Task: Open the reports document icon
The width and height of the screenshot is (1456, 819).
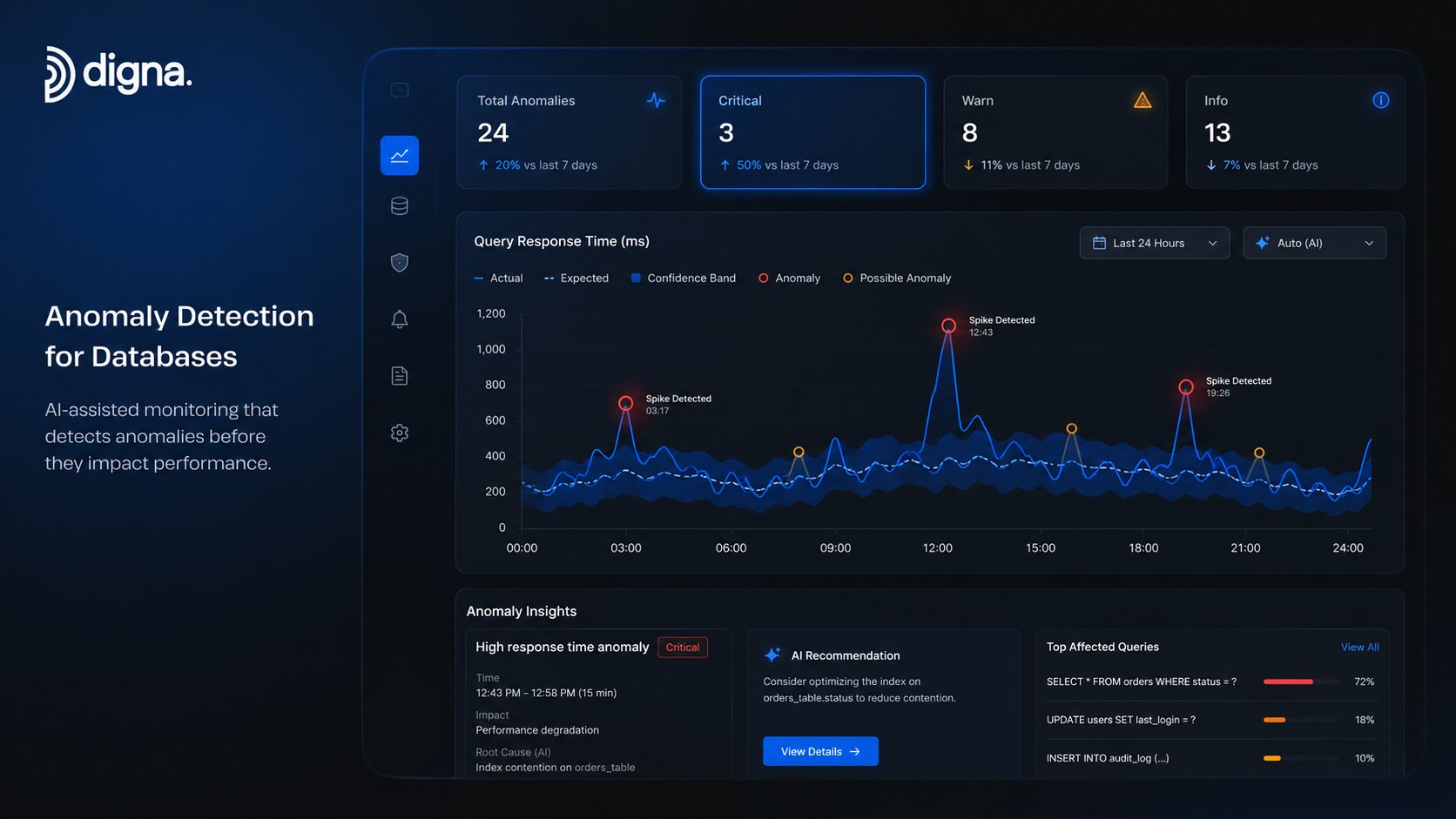Action: (400, 376)
